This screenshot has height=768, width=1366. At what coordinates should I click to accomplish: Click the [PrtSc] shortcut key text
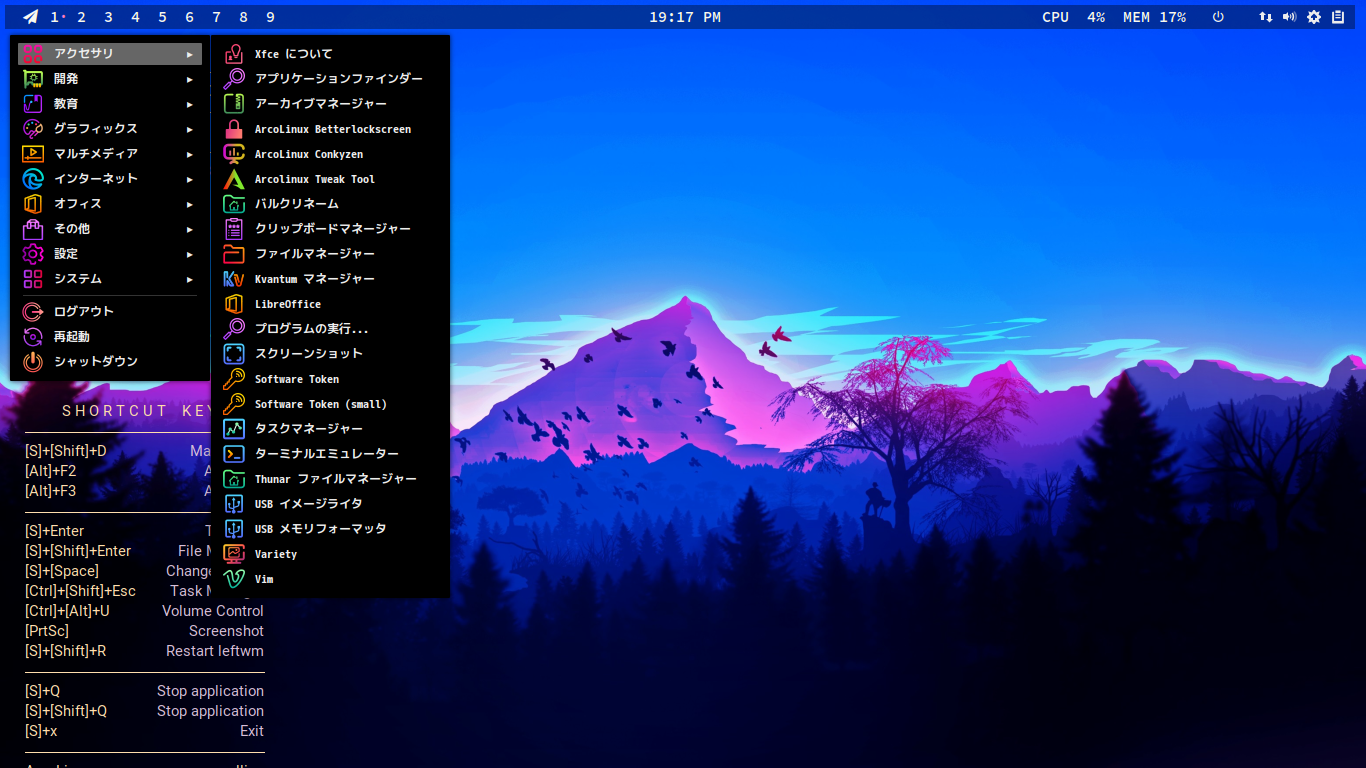tap(47, 631)
